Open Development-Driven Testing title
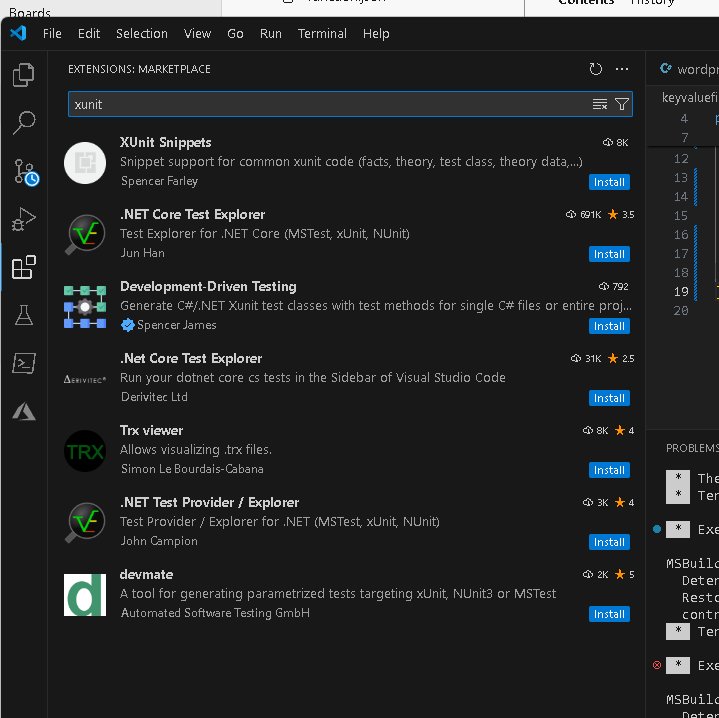719x718 pixels. point(208,287)
